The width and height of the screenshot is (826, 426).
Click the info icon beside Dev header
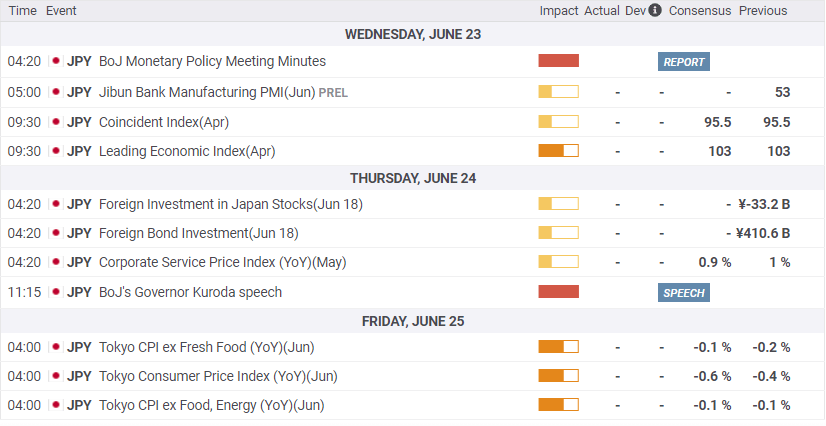(x=655, y=11)
